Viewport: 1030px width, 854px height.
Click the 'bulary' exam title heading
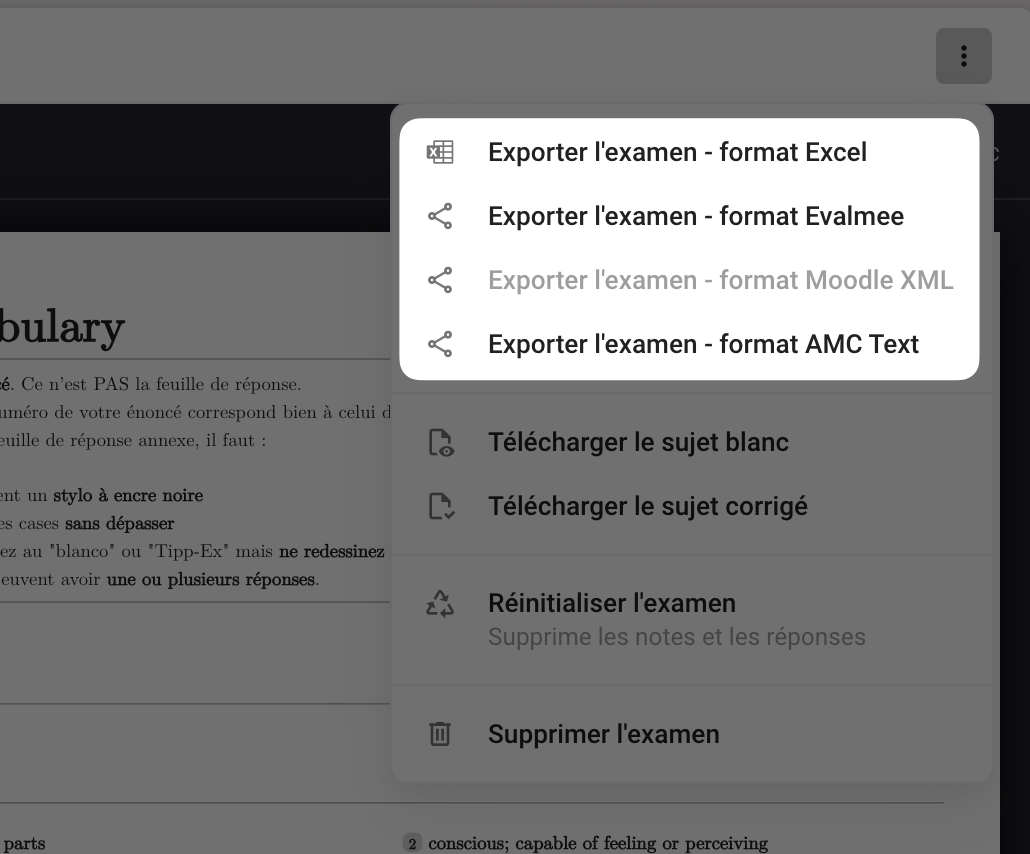pyautogui.click(x=62, y=326)
